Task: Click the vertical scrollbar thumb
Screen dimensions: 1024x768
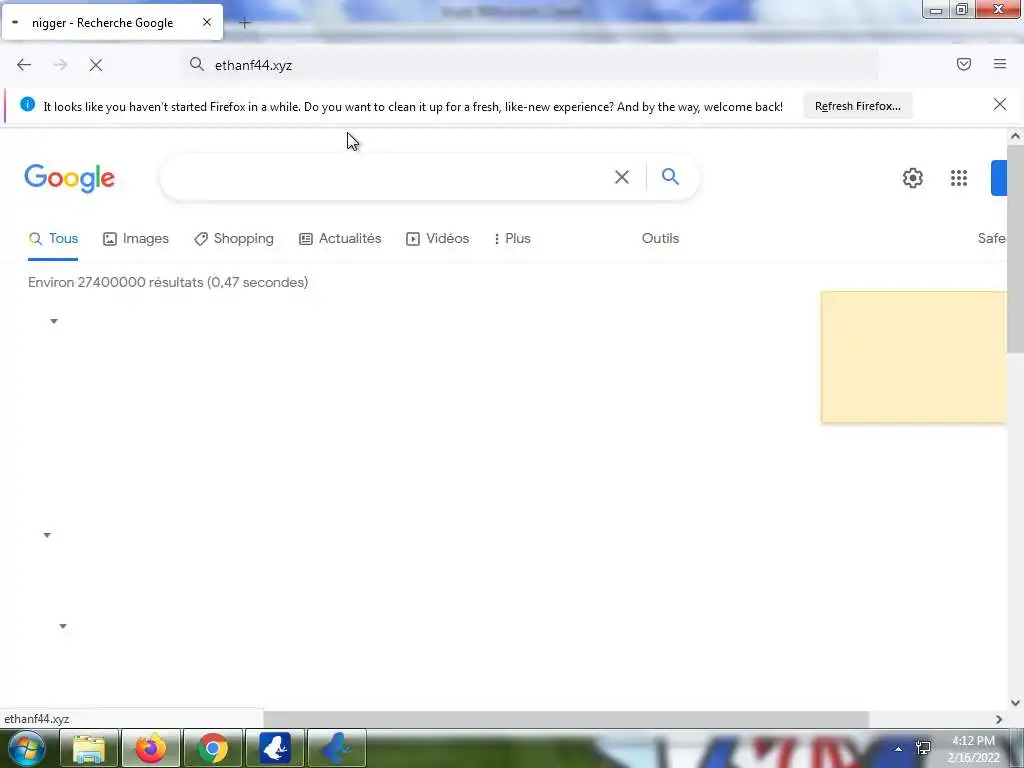Action: (x=1015, y=249)
